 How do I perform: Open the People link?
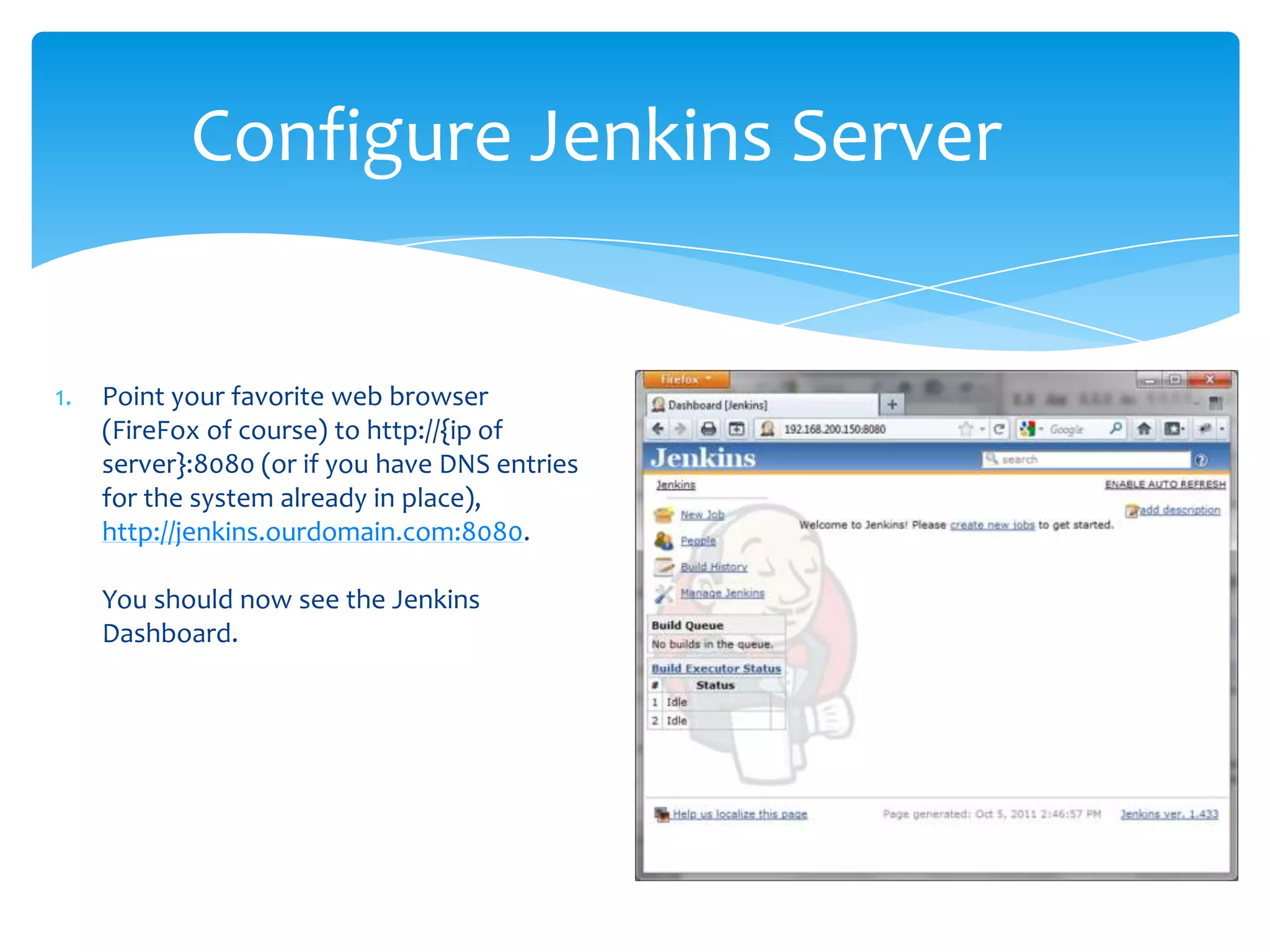point(698,540)
